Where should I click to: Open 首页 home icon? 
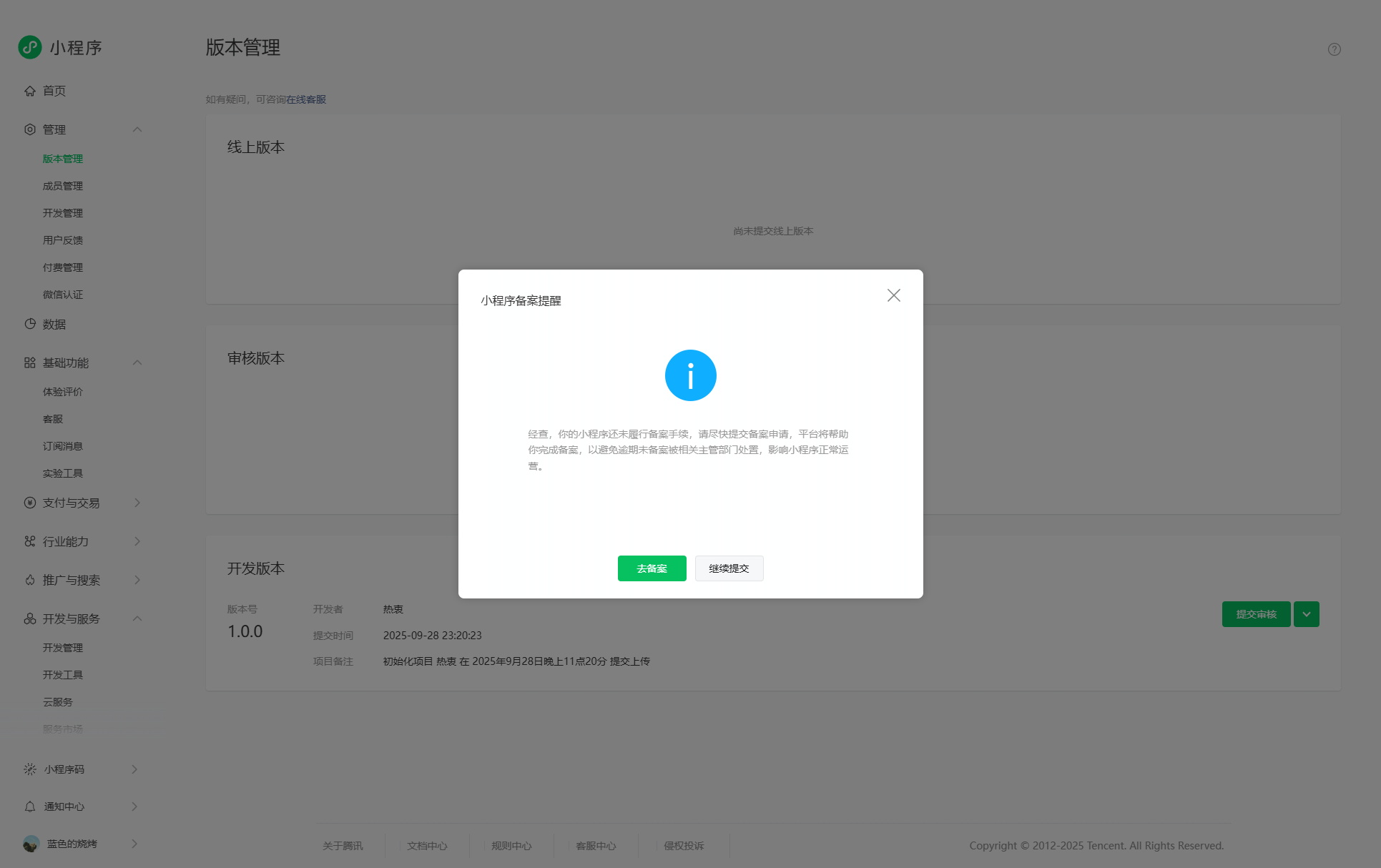pyautogui.click(x=30, y=91)
